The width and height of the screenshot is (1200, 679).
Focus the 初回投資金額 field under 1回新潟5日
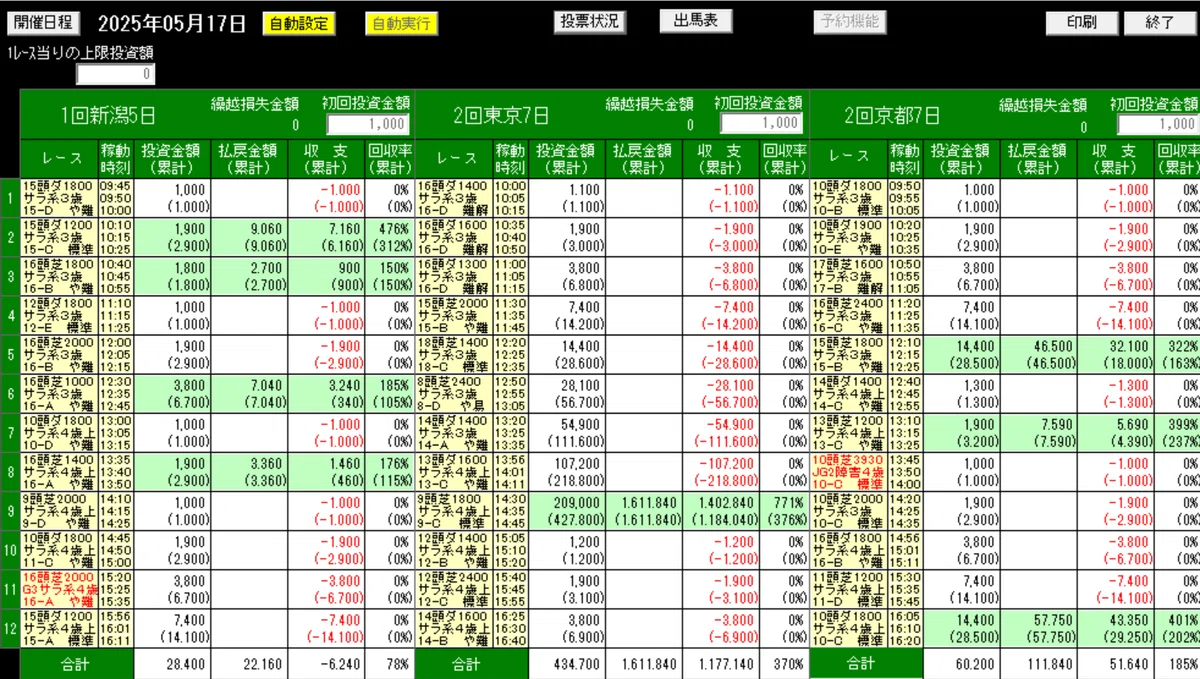tap(368, 123)
